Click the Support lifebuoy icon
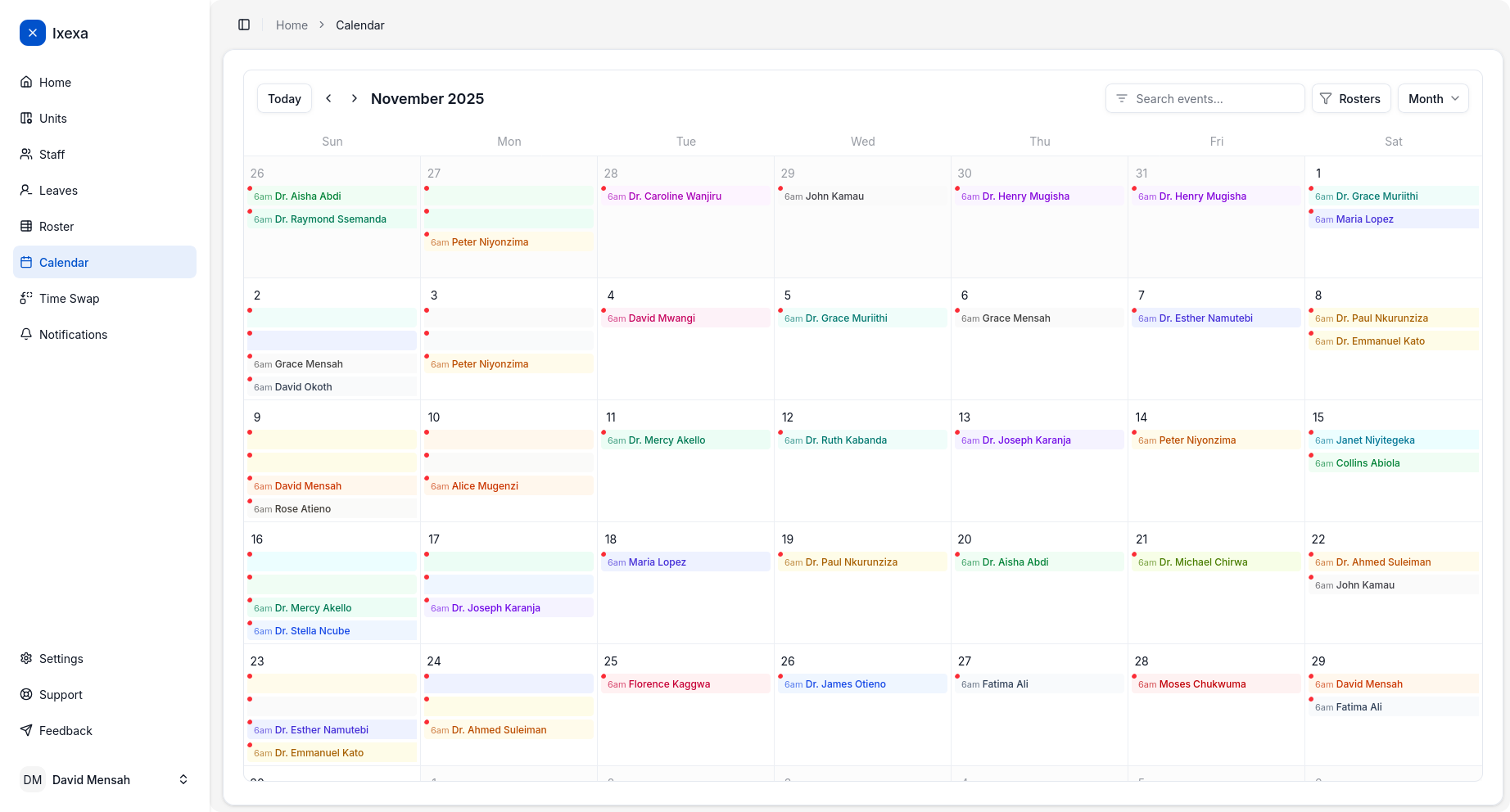The image size is (1510, 812). 26,695
